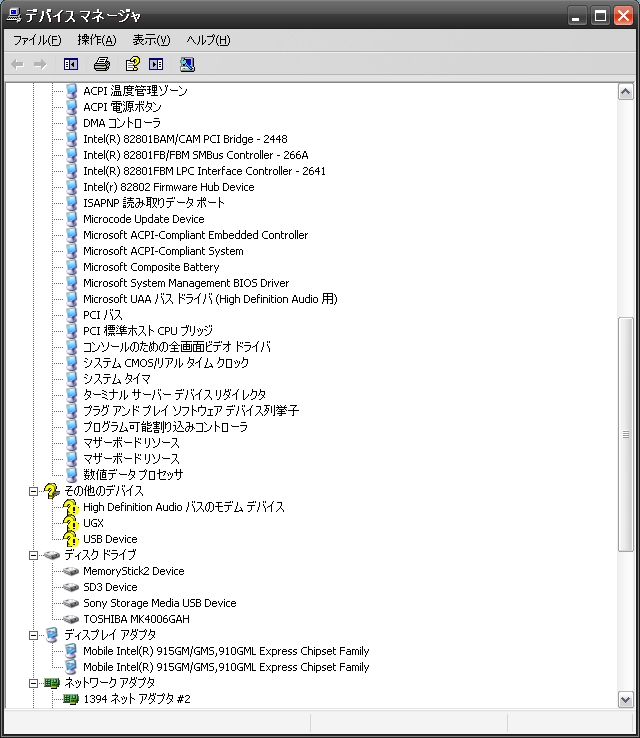This screenshot has height=738, width=640.
Task: Select the first Mobile Intel(R) 915GM/GMS display adapter
Action: point(226,651)
